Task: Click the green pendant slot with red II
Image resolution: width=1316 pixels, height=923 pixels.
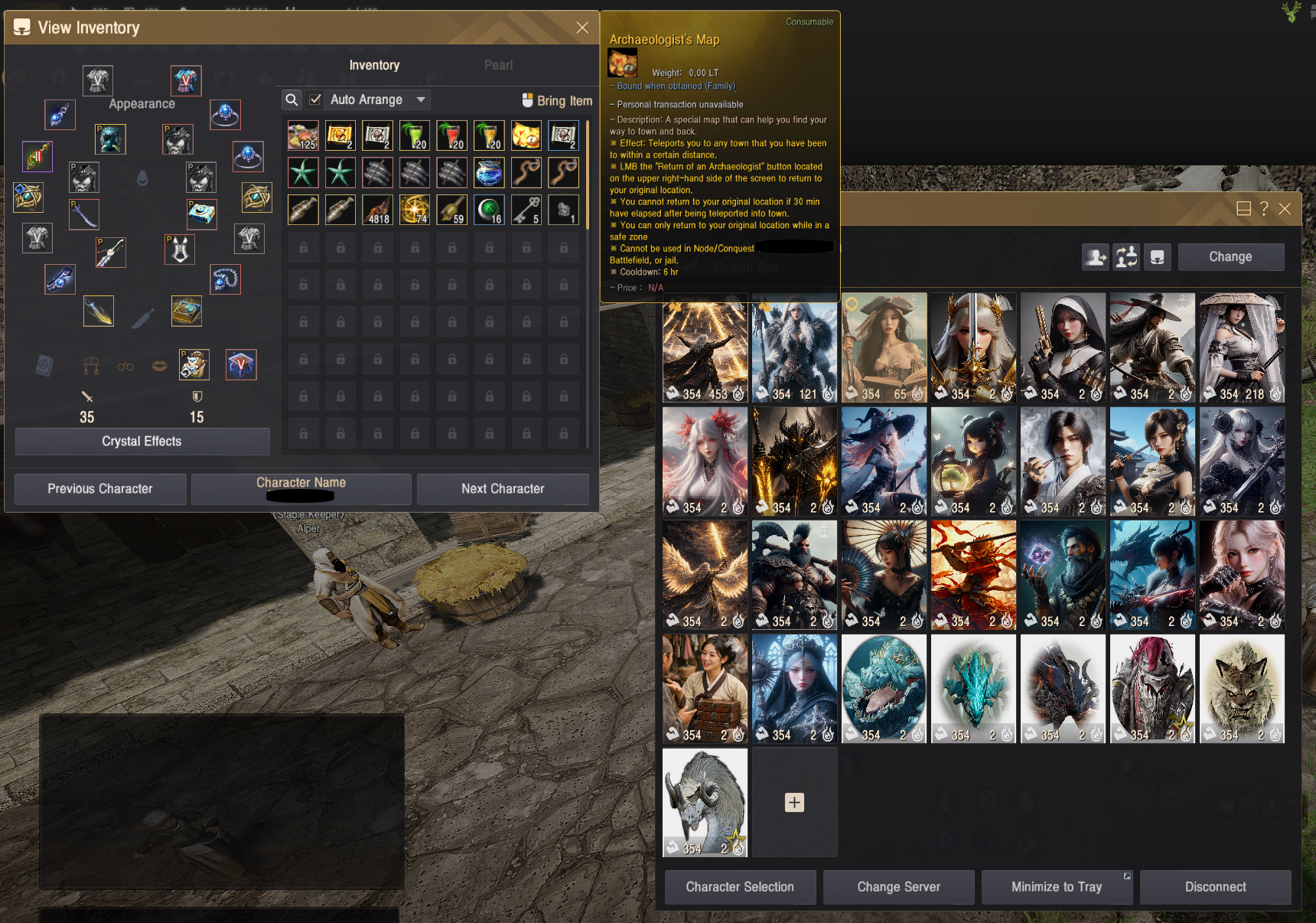Action: (37, 157)
